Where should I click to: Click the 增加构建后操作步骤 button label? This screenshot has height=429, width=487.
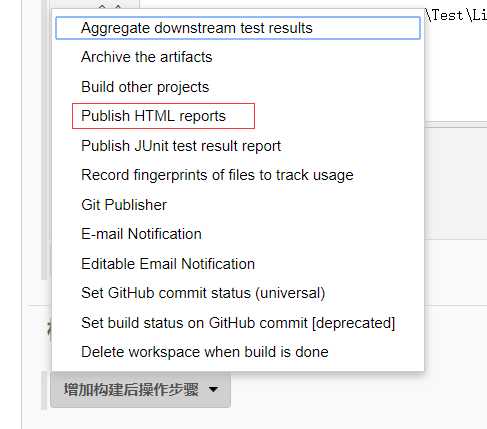point(131,390)
